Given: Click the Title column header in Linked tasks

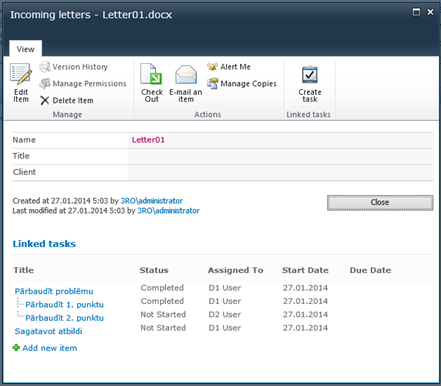Looking at the screenshot, I should (x=23, y=270).
